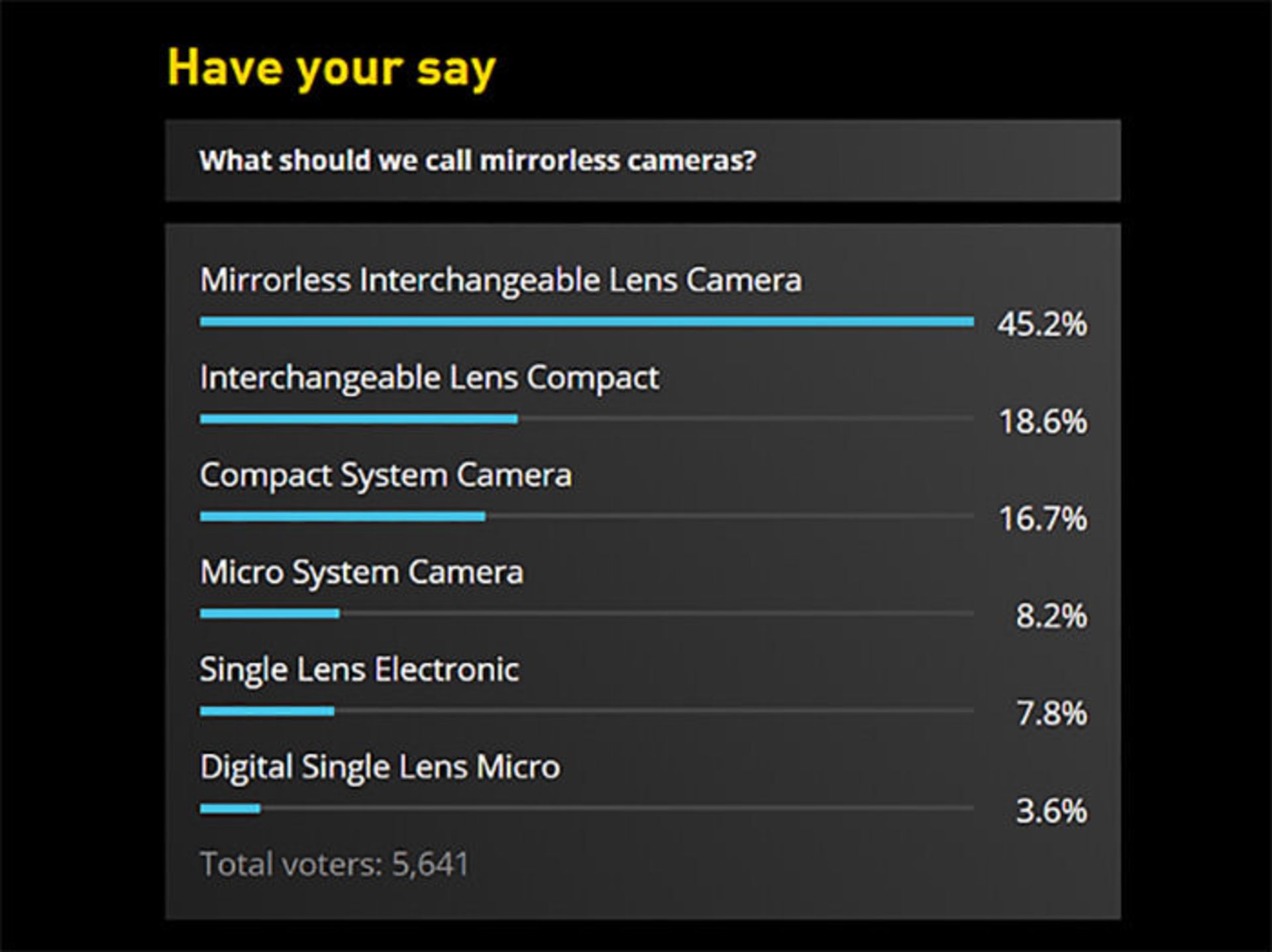The image size is (1272, 952).
Task: Click the 8.2% result value
Action: 1051,616
